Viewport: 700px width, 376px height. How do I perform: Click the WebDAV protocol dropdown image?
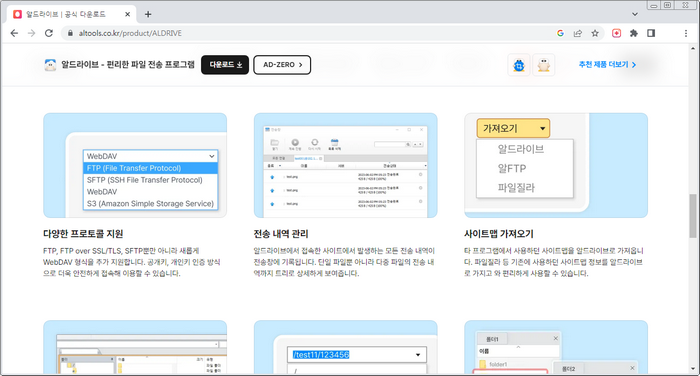click(135, 165)
